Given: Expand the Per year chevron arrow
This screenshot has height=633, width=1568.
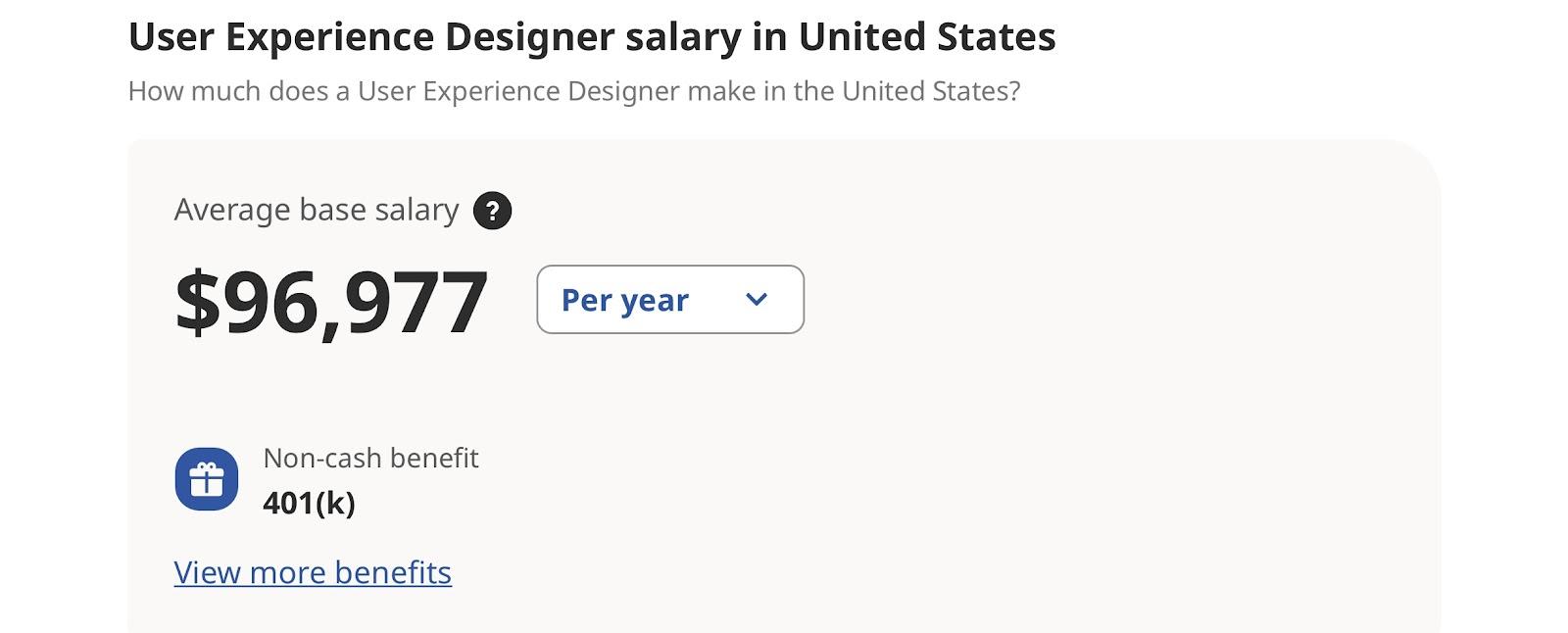Looking at the screenshot, I should (x=757, y=299).
